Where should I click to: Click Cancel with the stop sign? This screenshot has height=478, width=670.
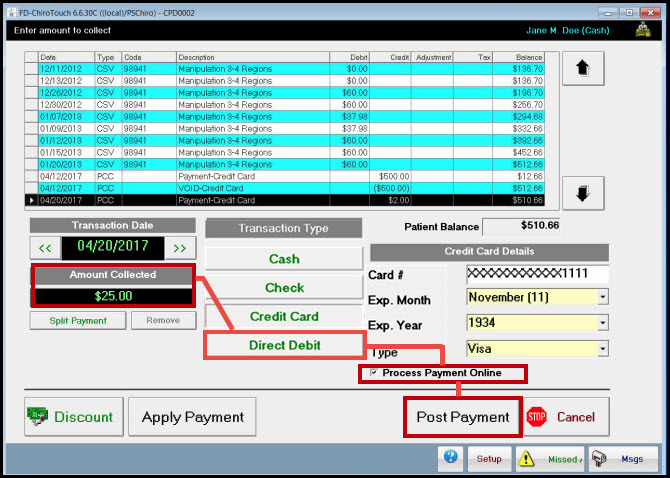click(x=566, y=417)
